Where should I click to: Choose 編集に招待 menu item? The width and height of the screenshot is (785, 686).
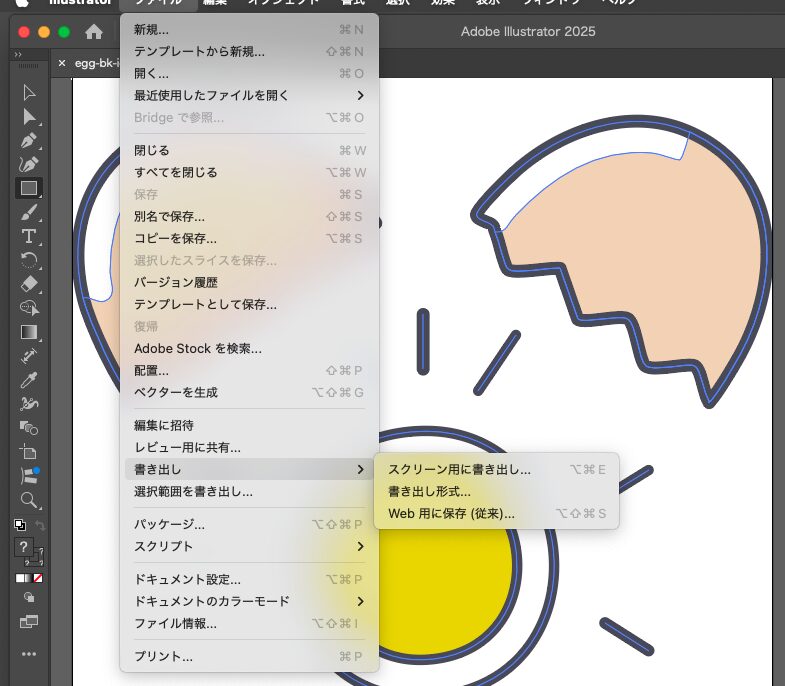[x=249, y=425]
